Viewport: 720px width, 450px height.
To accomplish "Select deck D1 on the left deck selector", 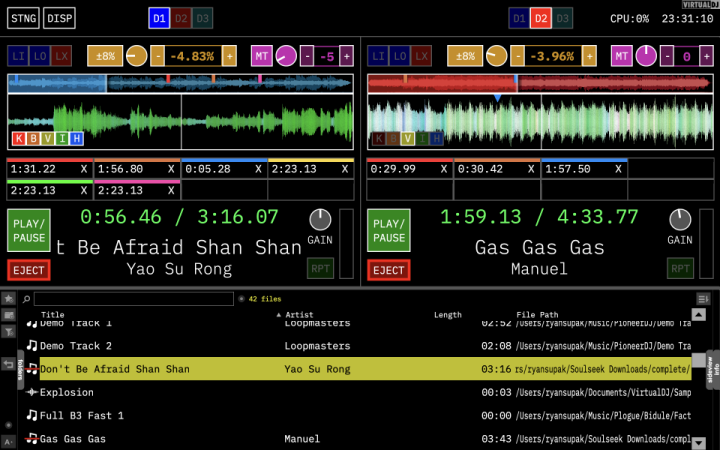I will (x=159, y=18).
